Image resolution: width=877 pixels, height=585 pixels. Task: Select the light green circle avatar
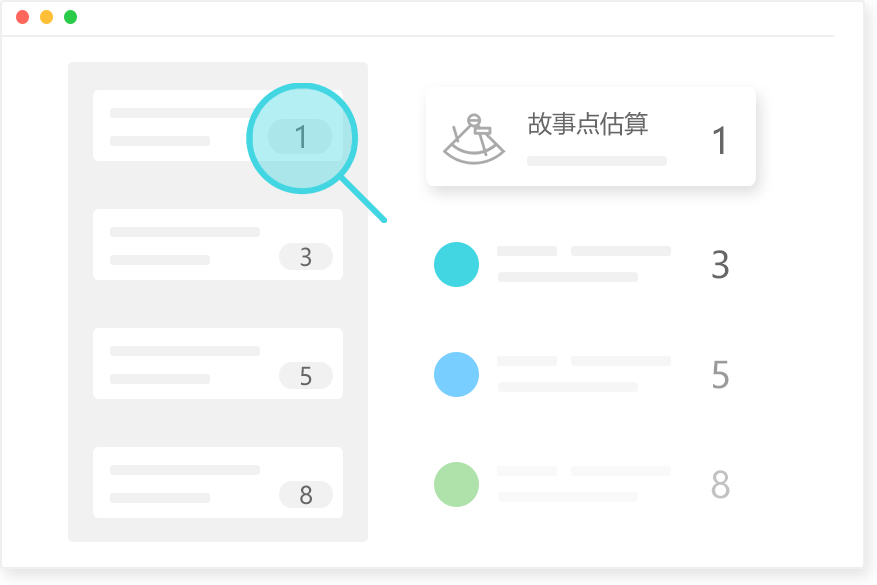click(456, 484)
